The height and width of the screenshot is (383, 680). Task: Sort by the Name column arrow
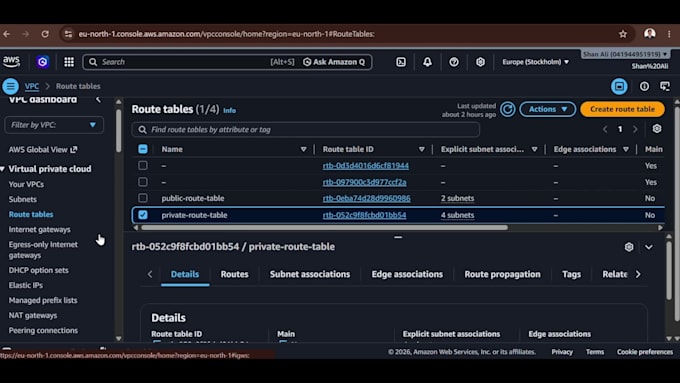[303, 149]
